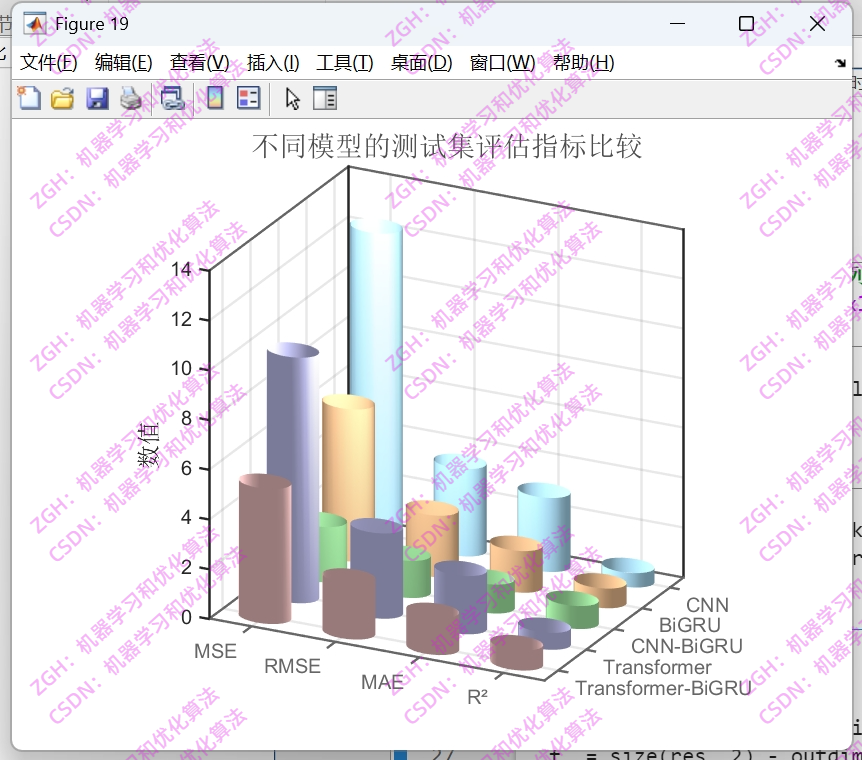
Task: Open the 查看 menu
Action: pyautogui.click(x=198, y=62)
